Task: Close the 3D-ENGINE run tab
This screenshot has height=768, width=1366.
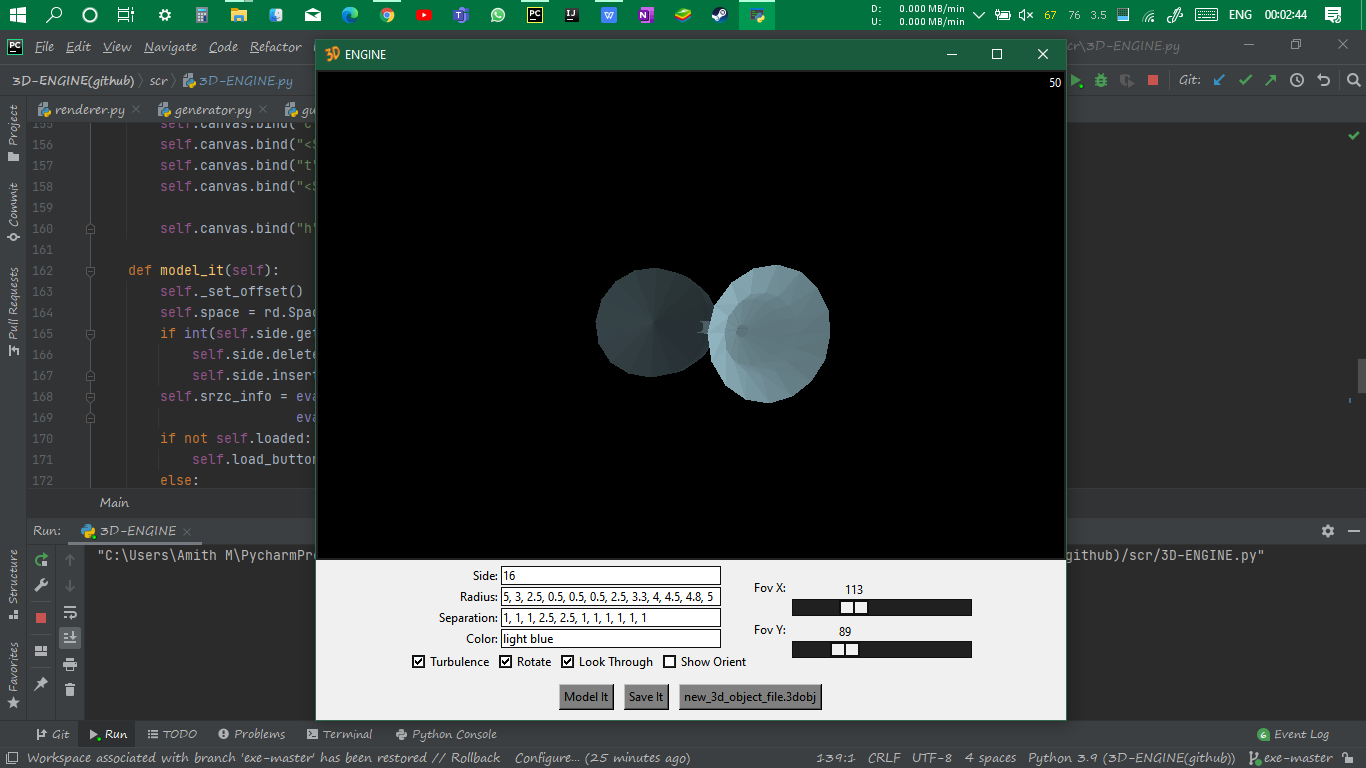Action: [x=187, y=531]
